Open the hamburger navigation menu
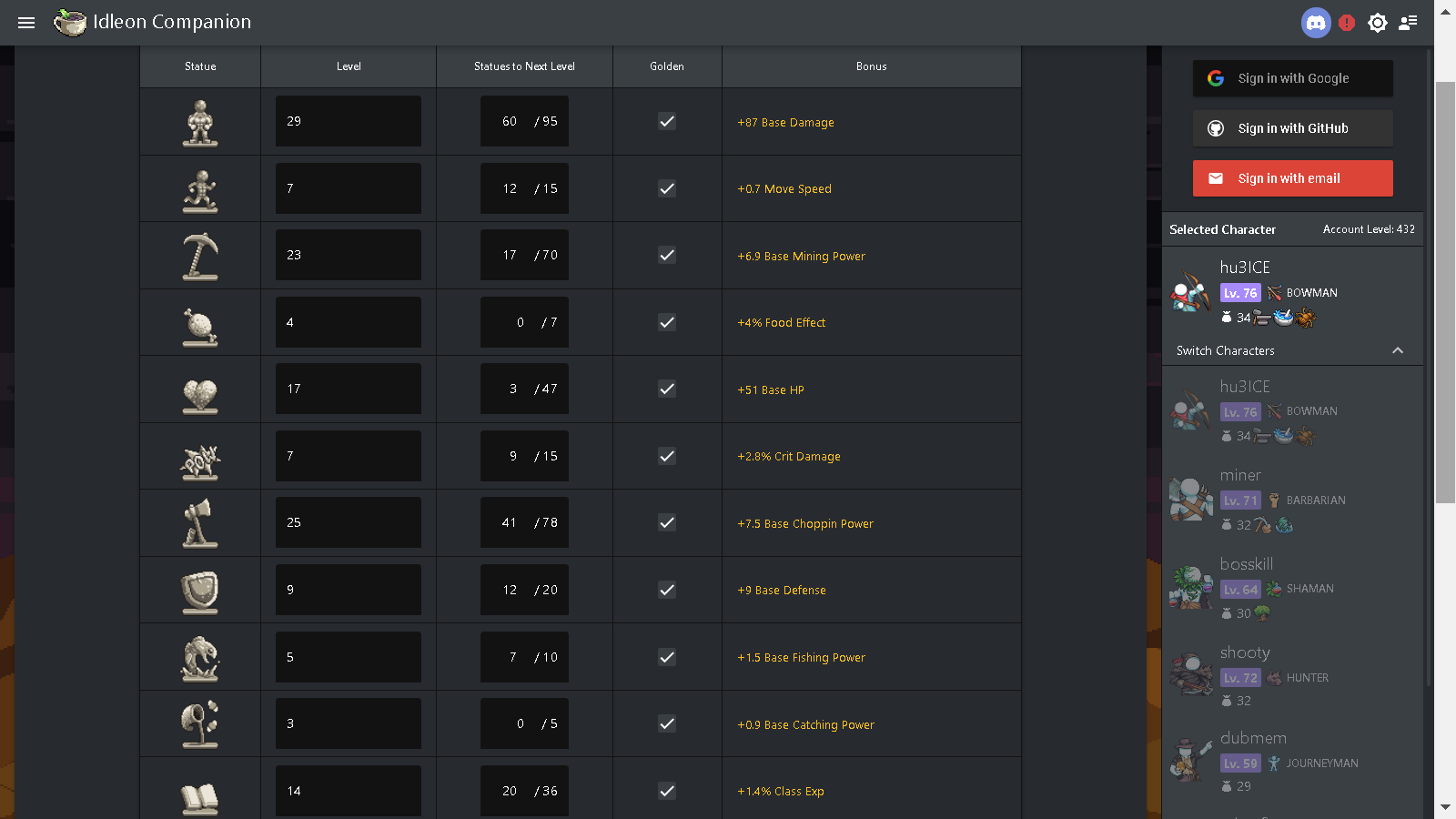The width and height of the screenshot is (1456, 819). pyautogui.click(x=25, y=23)
